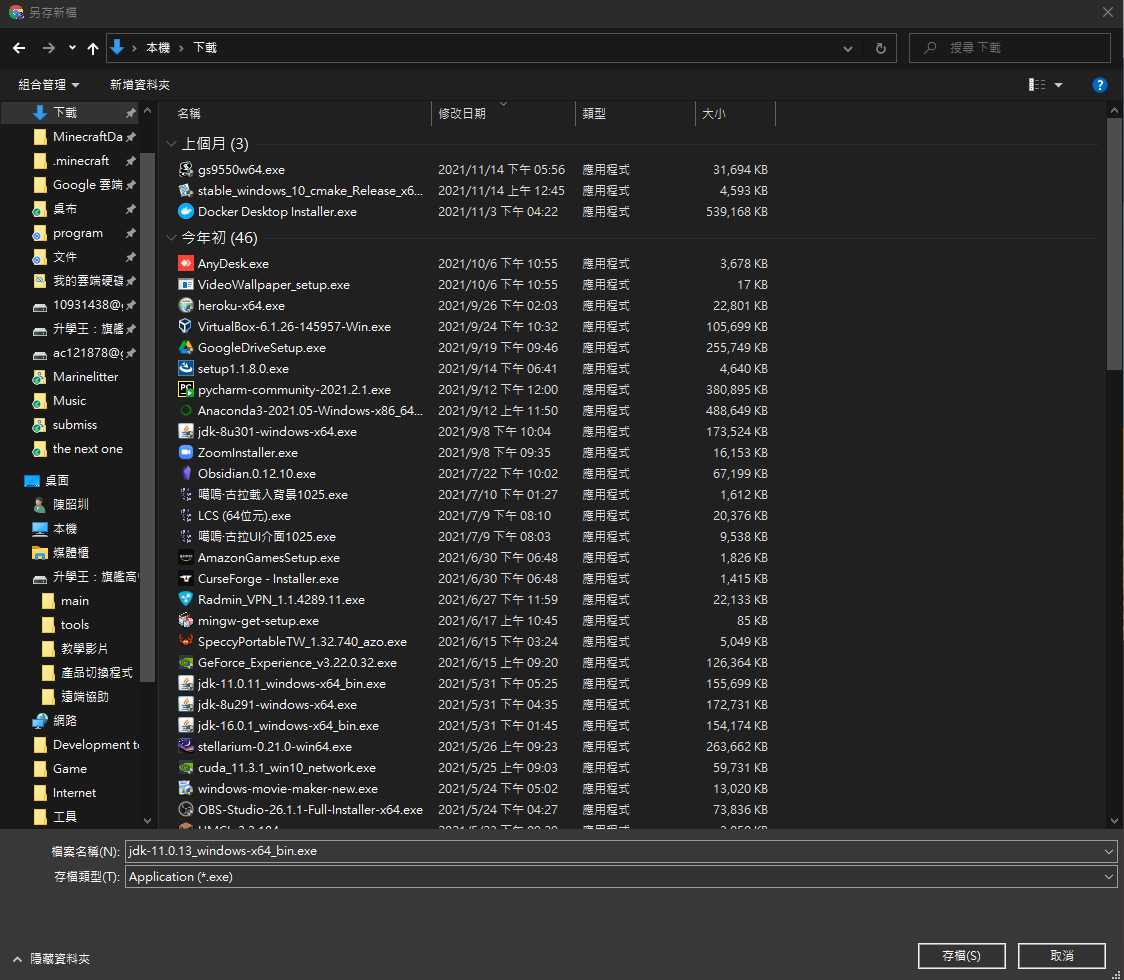The height and width of the screenshot is (980, 1124).
Task: Open the 檔案名稱 dropdown arrow
Action: tap(1109, 851)
